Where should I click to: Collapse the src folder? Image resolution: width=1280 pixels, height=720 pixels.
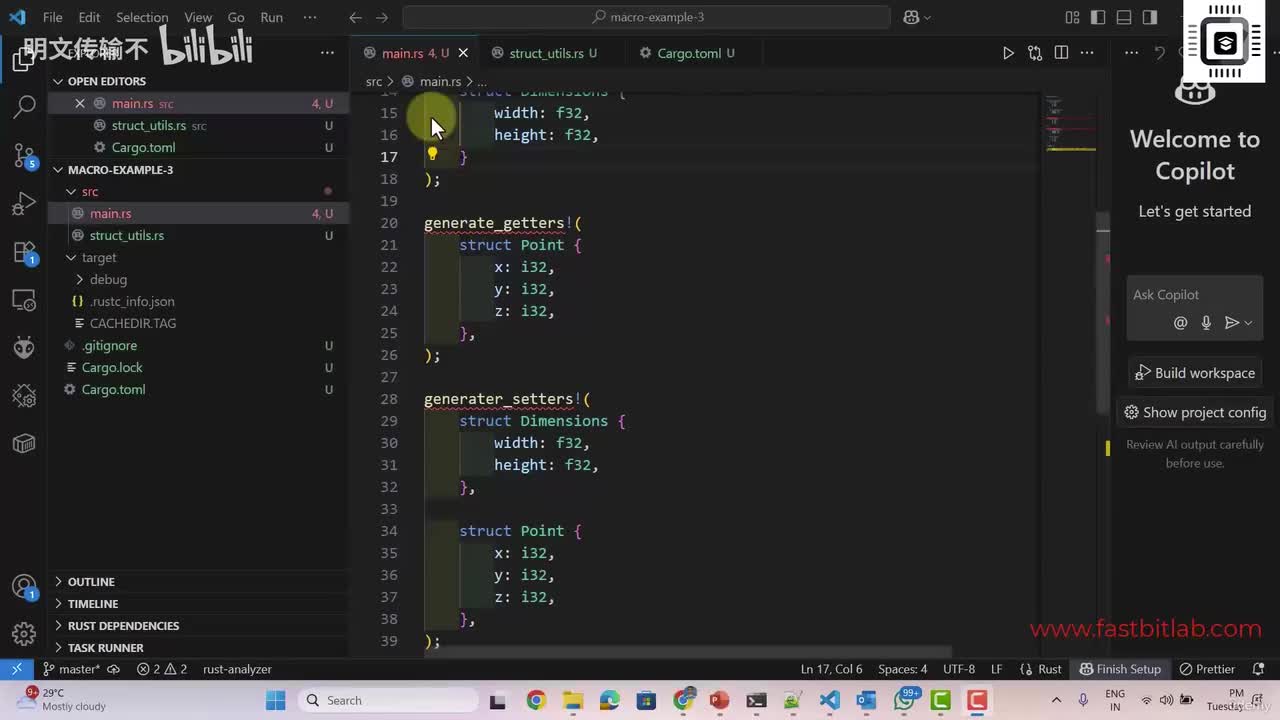[x=89, y=191]
